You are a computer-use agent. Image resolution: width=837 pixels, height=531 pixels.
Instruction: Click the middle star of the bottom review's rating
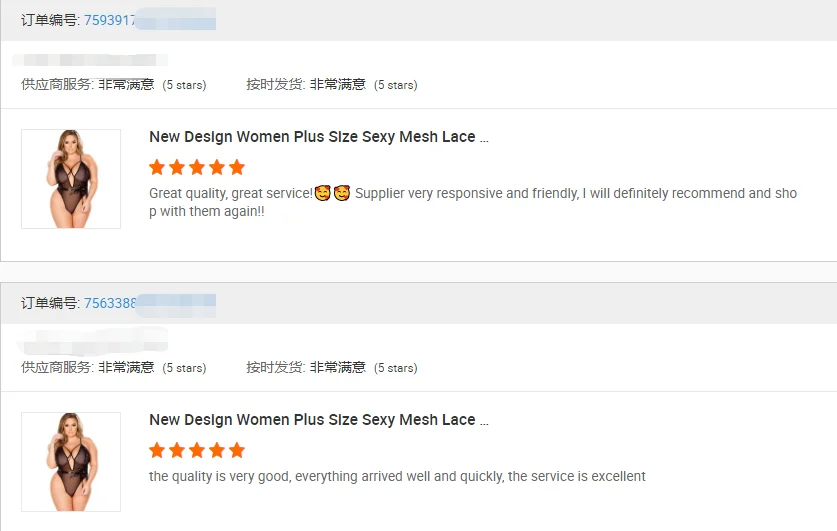click(x=197, y=450)
